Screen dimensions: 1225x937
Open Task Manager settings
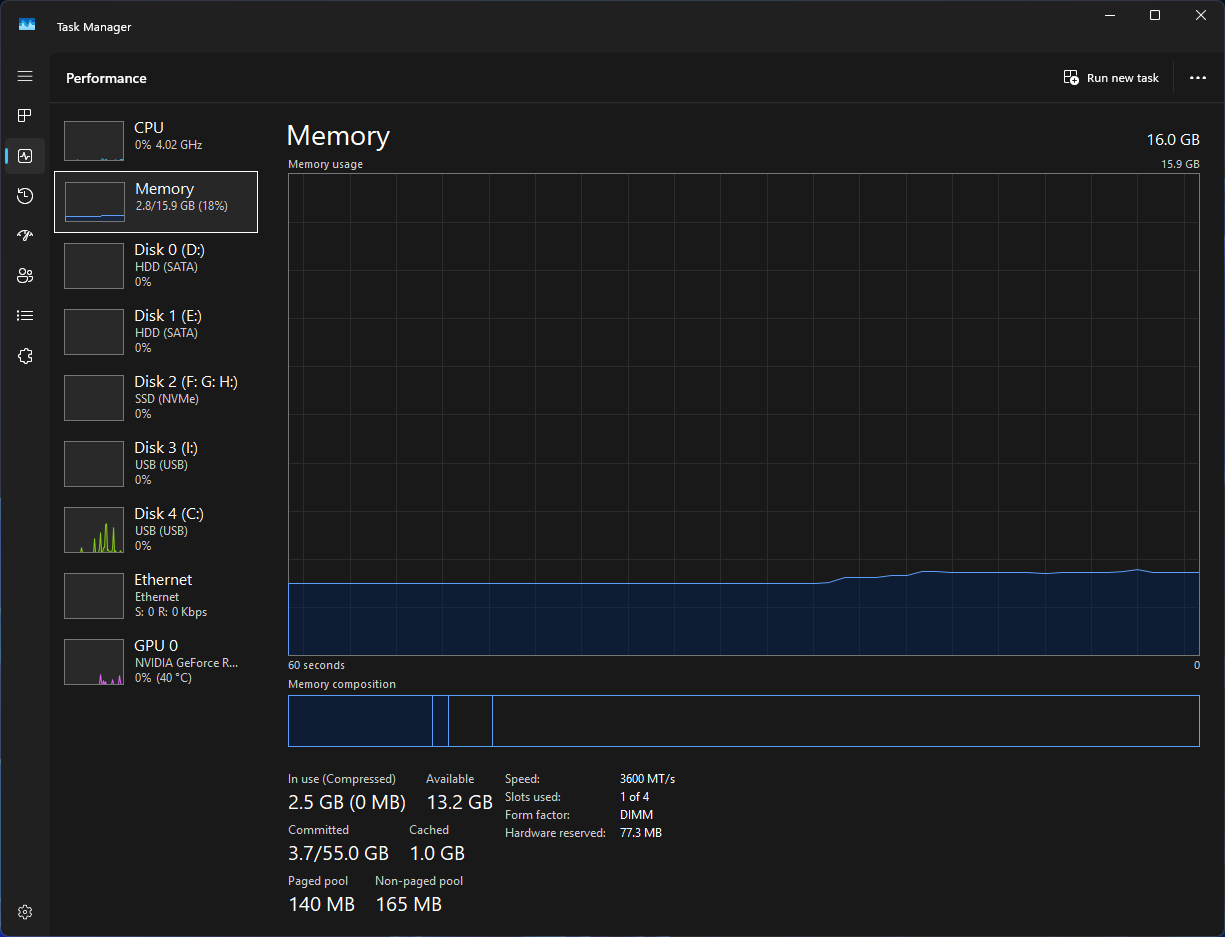coord(24,911)
